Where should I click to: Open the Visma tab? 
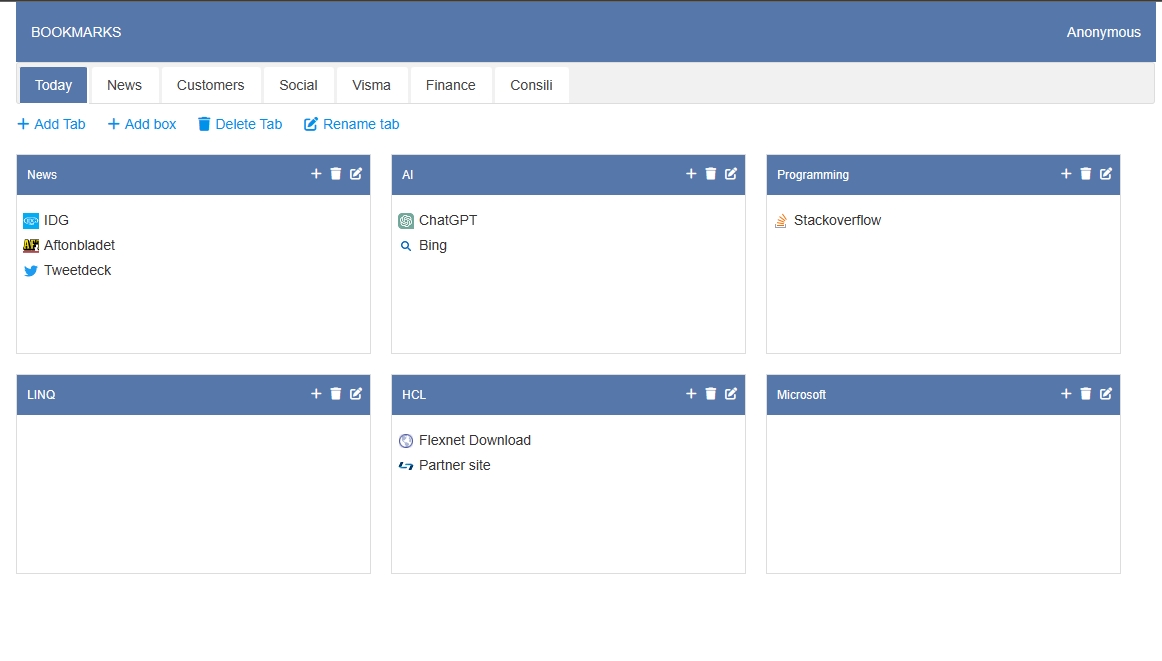click(371, 85)
